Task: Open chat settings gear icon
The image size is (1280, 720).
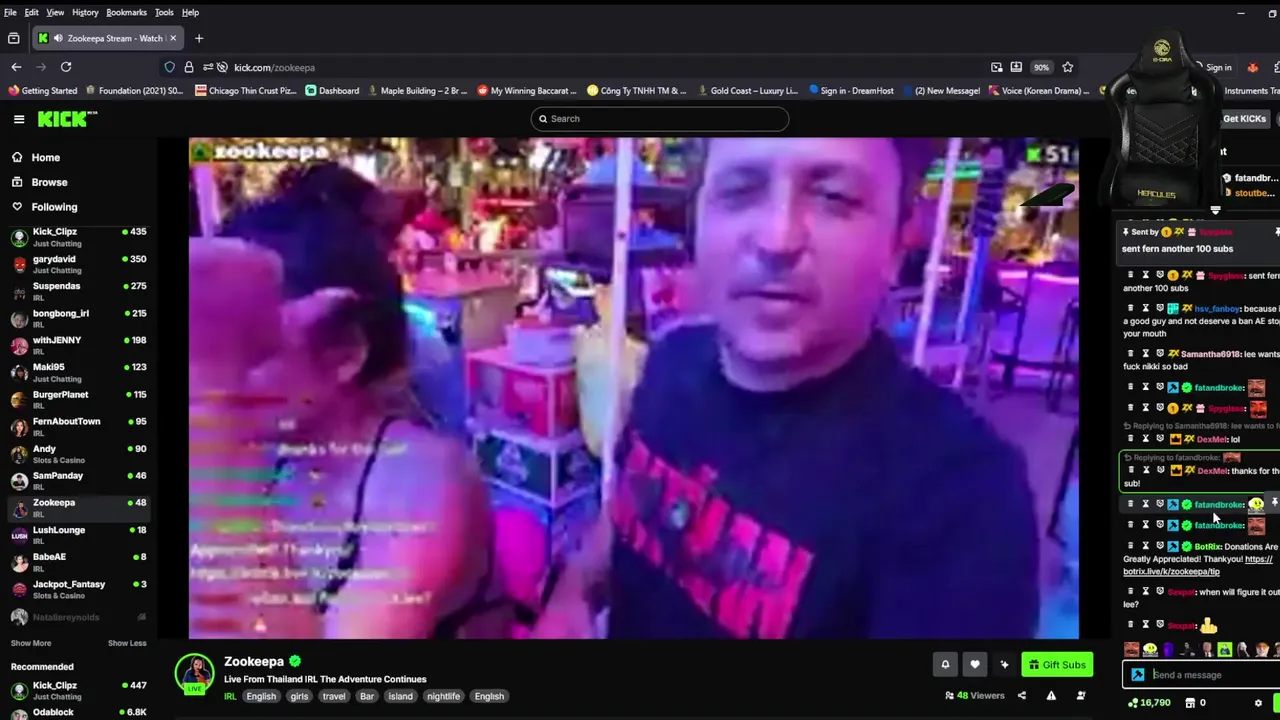Action: click(1258, 703)
